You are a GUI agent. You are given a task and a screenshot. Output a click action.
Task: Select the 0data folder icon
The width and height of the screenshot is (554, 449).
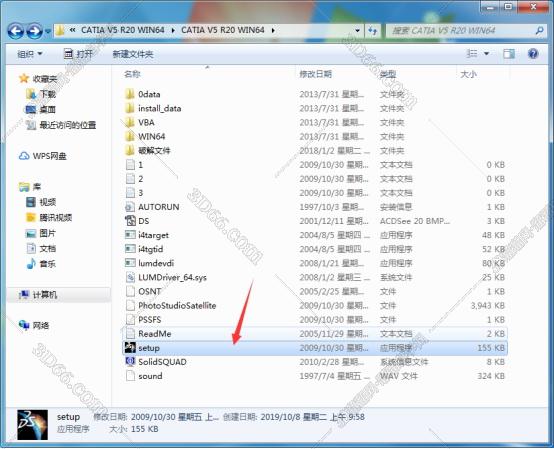click(130, 94)
